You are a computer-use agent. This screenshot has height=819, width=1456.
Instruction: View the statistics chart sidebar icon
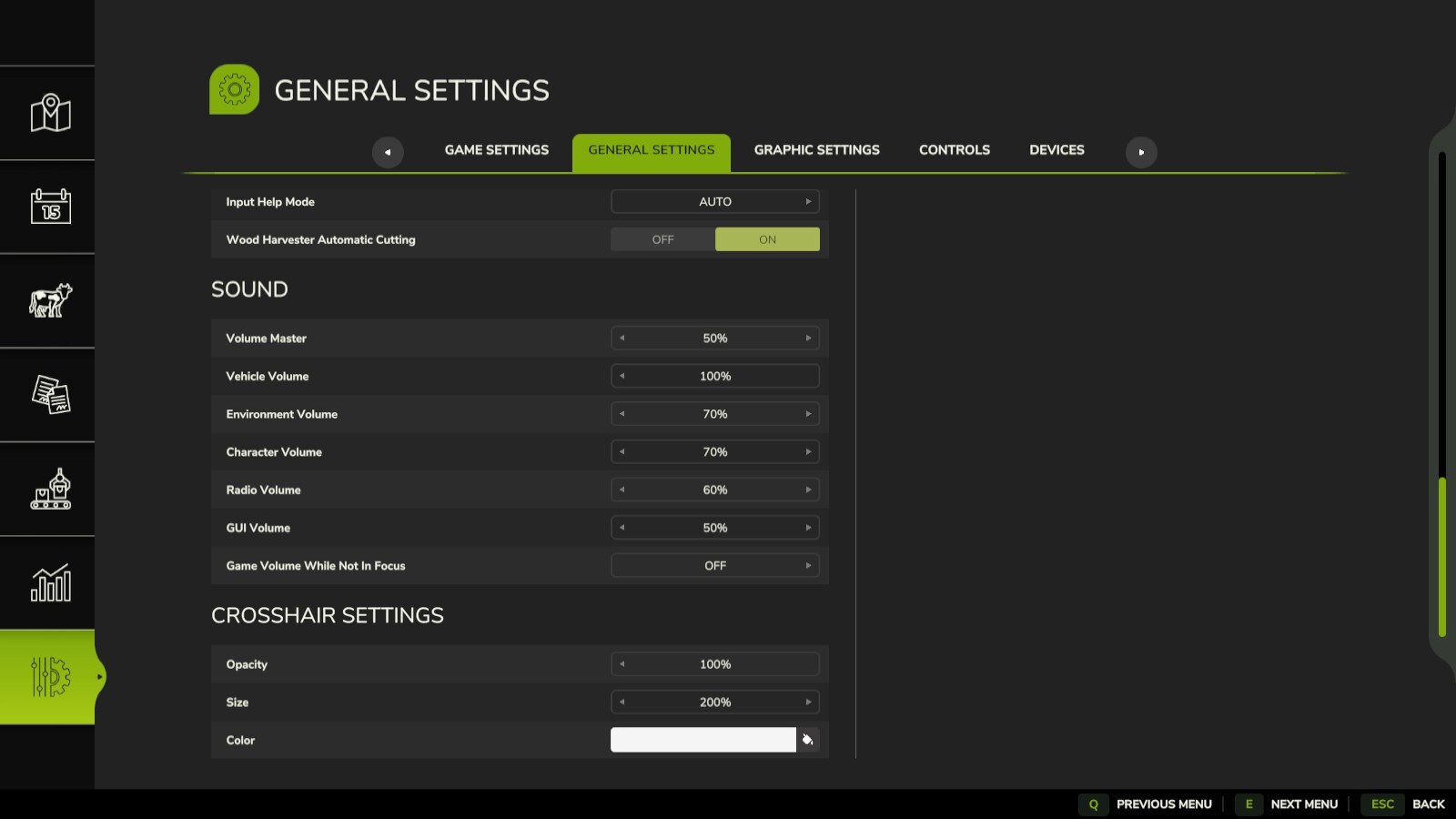coord(48,582)
